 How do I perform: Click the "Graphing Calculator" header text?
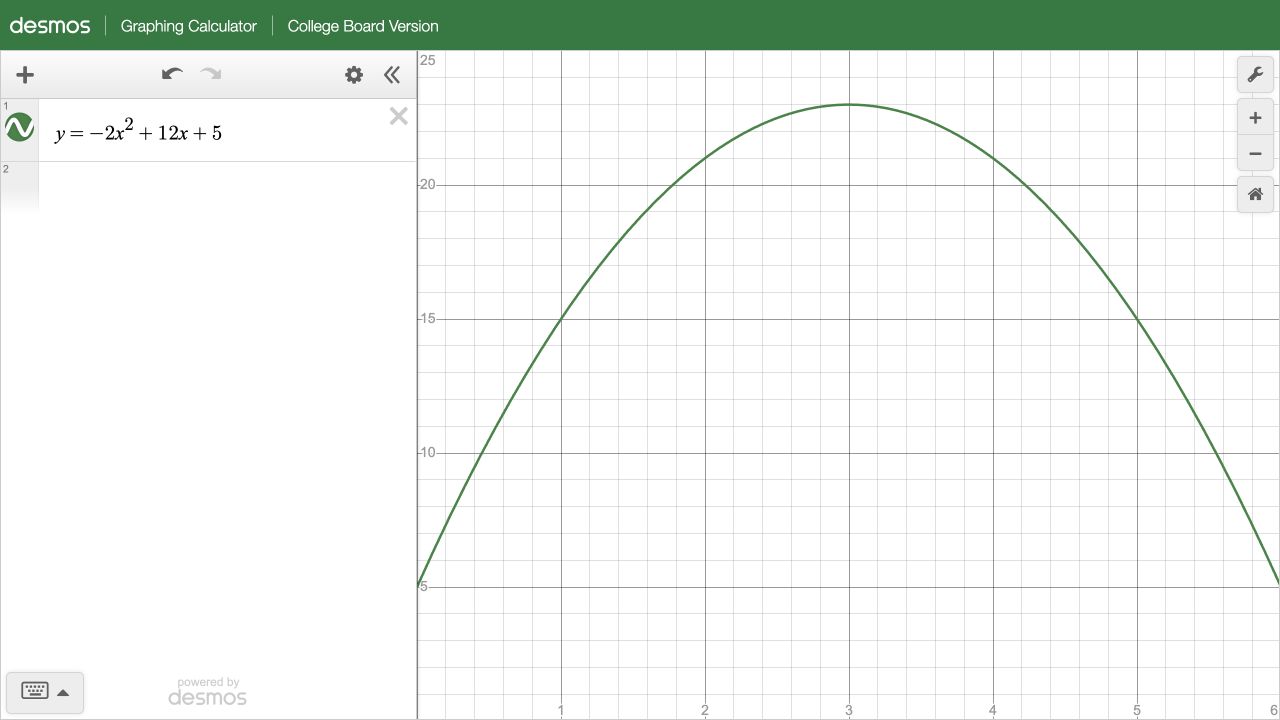(189, 26)
